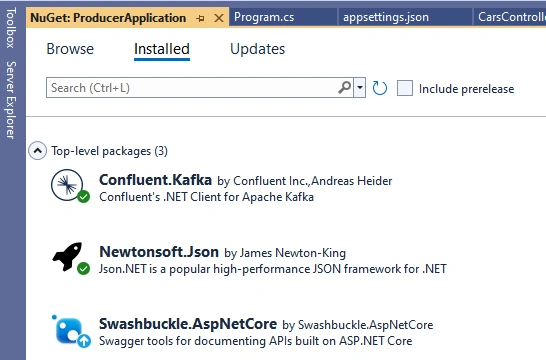The height and width of the screenshot is (360, 546).
Task: Select the Confluent.Kafka package name
Action: pos(155,180)
